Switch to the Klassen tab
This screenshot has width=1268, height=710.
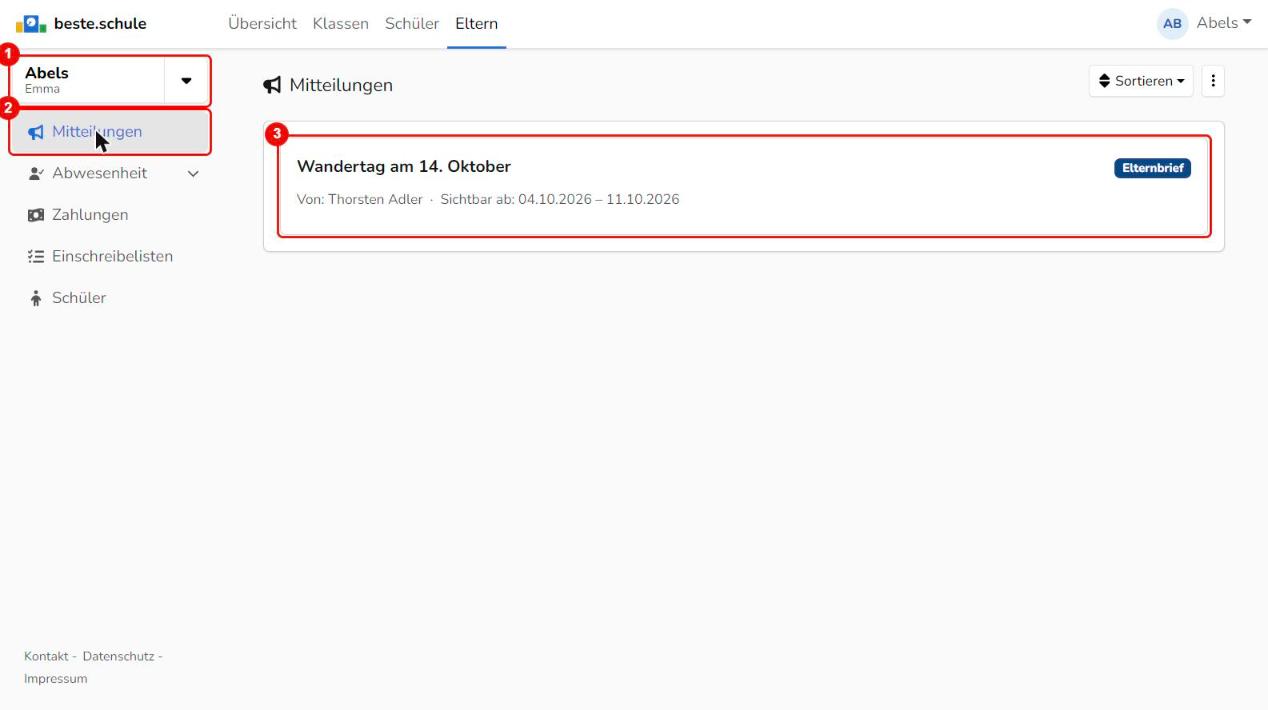coord(340,23)
